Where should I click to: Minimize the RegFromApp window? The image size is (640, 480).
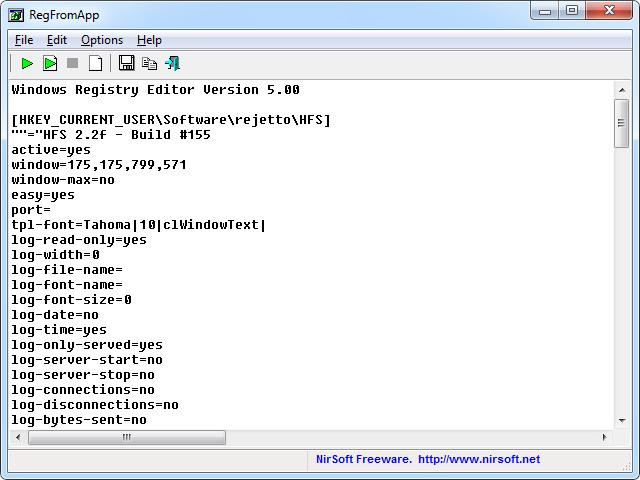click(545, 11)
